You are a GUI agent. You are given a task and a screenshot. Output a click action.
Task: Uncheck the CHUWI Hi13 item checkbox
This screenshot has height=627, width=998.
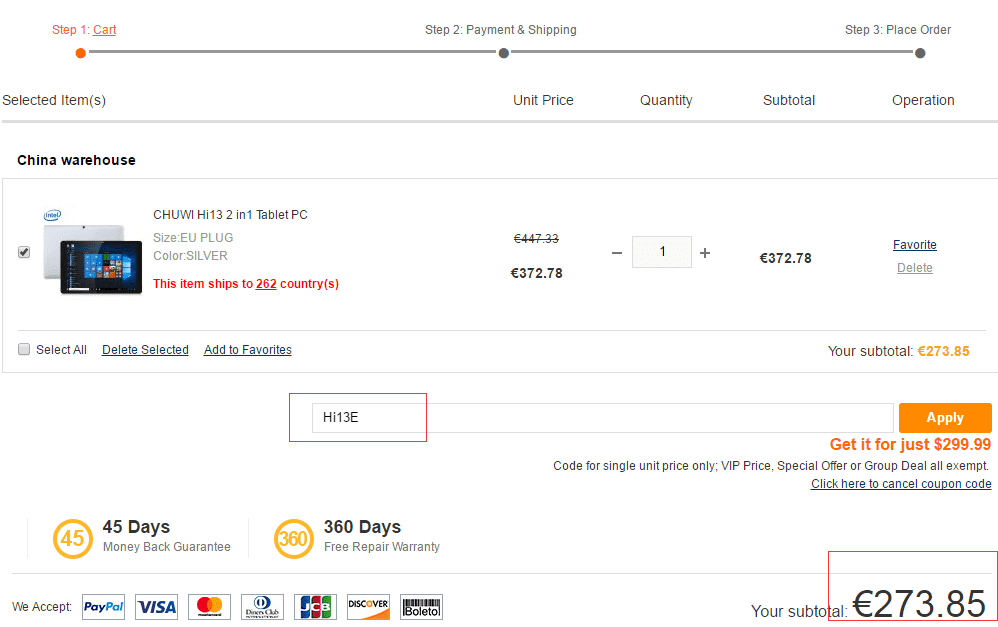24,252
